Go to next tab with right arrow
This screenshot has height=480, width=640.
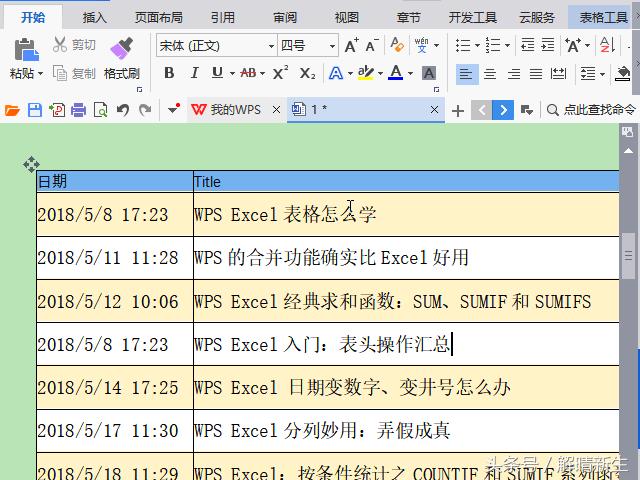point(503,110)
